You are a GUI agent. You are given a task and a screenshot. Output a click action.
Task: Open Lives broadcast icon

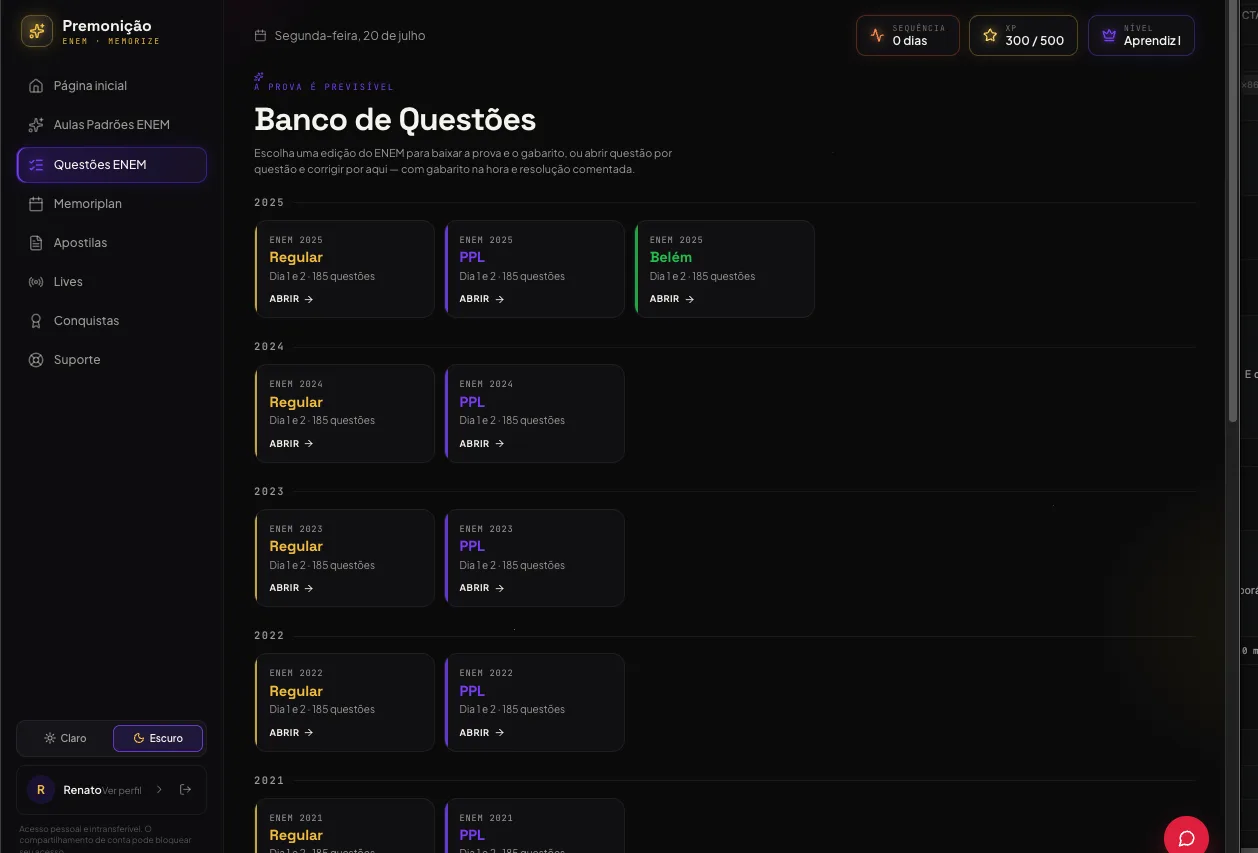point(36,282)
